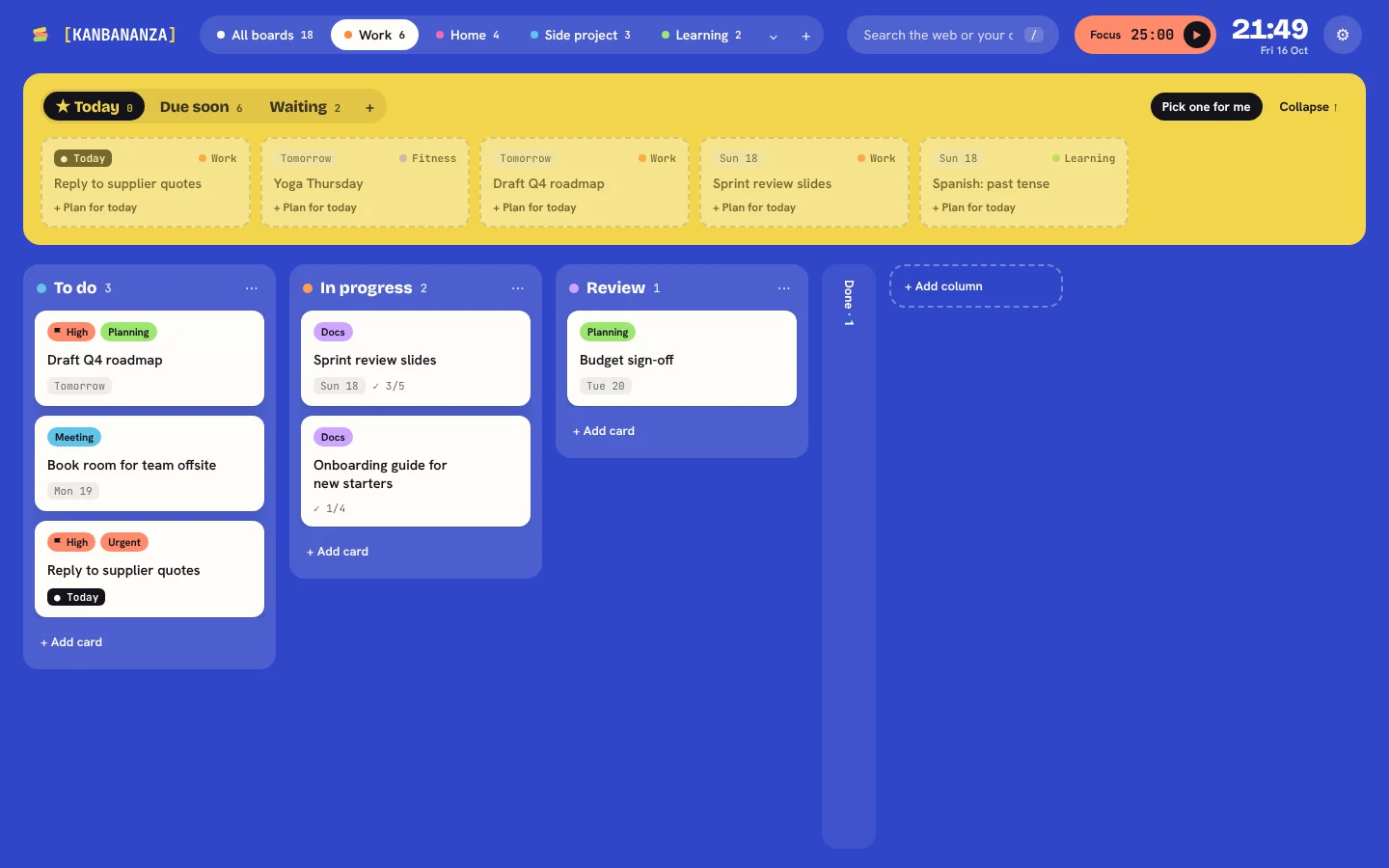Viewport: 1389px width, 868px height.
Task: Focus the web search field
Action: 952,35
